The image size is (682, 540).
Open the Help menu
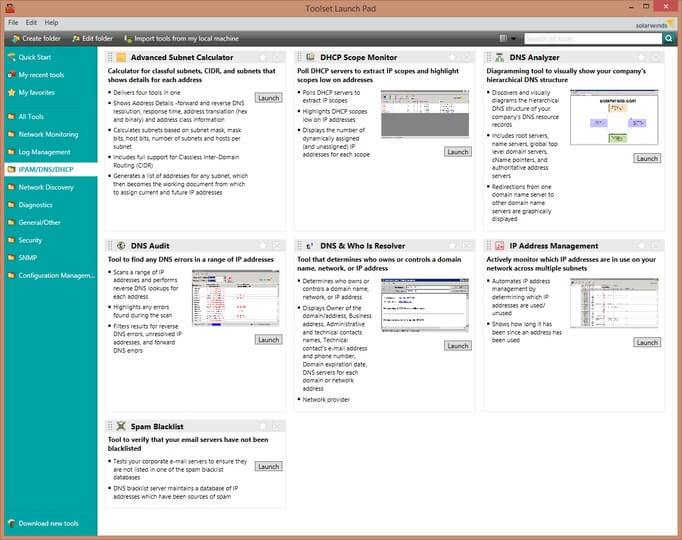point(51,23)
